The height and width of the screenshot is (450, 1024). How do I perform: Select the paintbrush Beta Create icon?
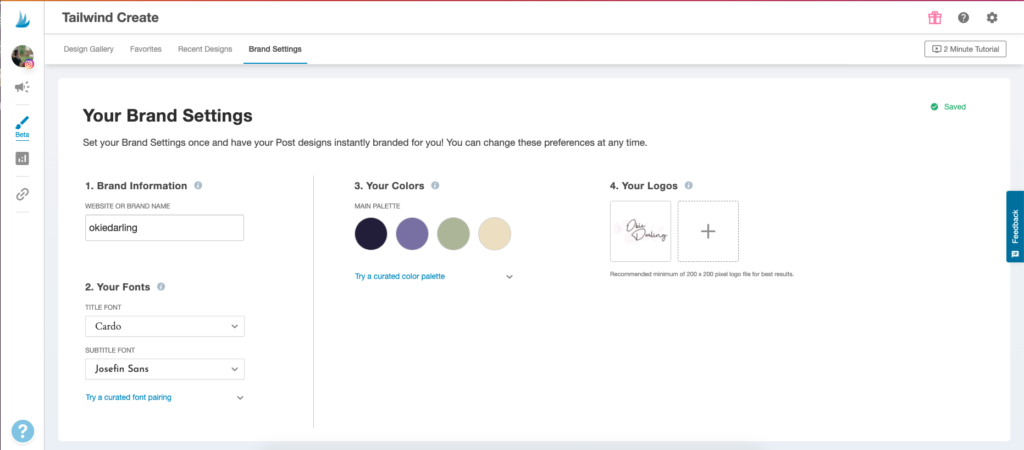[22, 125]
